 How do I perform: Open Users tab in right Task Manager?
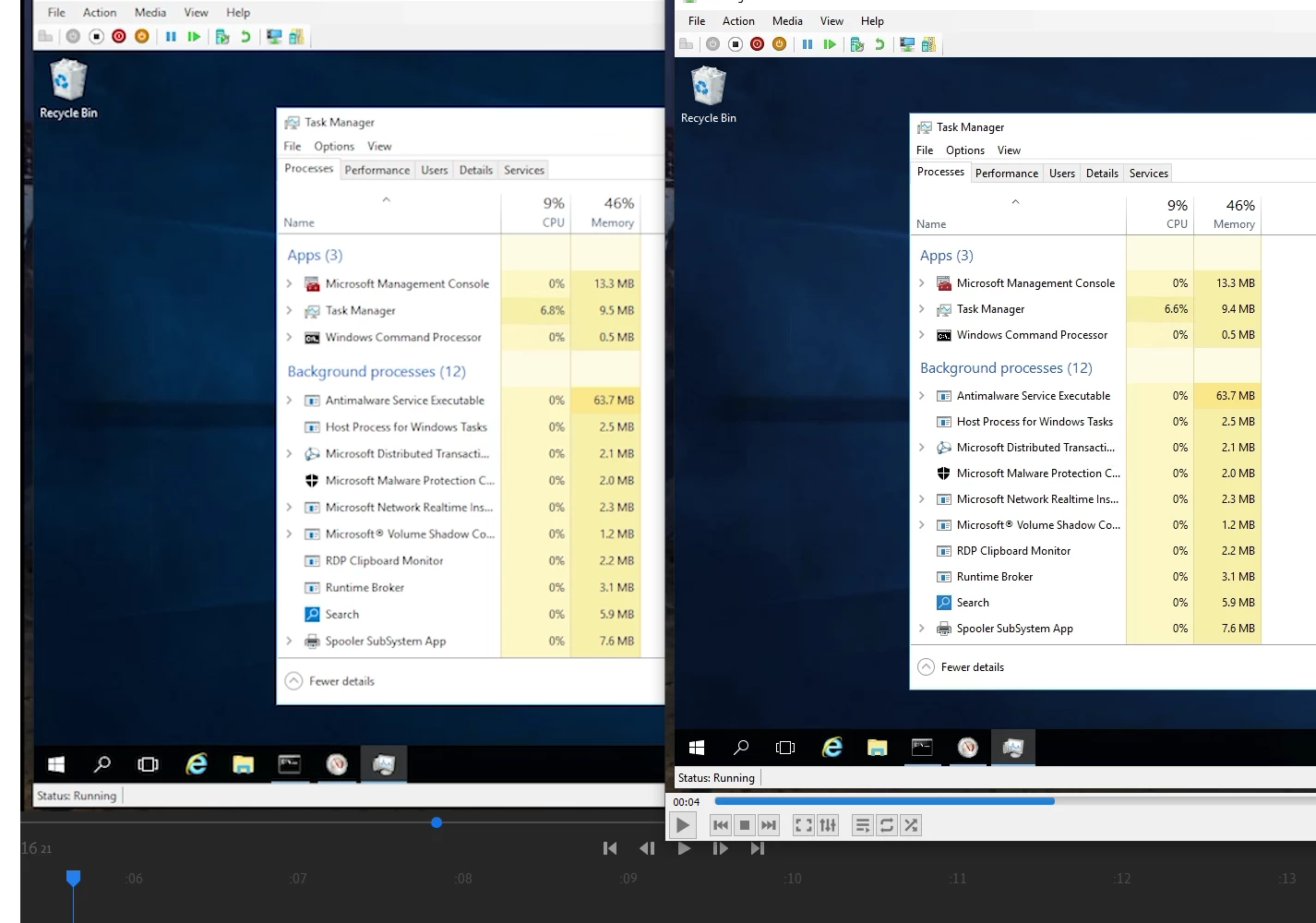[x=1061, y=174]
